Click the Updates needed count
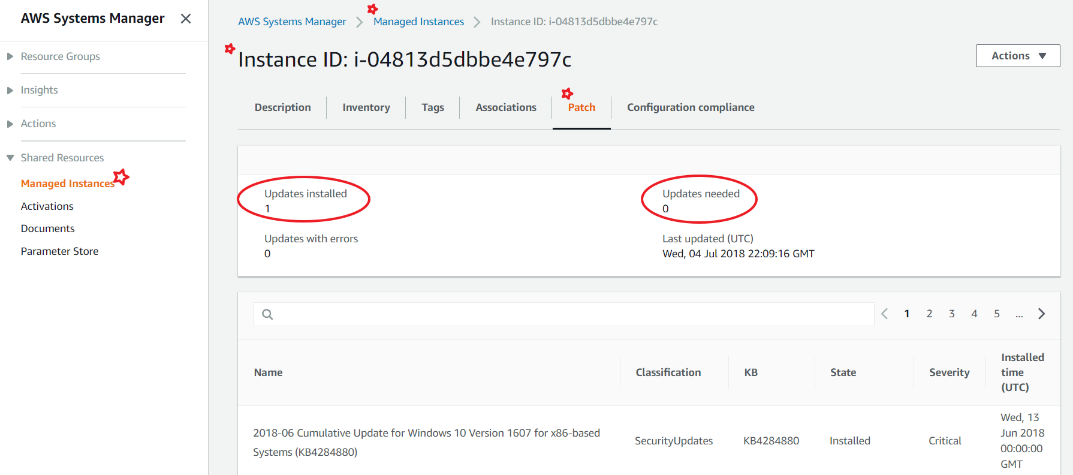This screenshot has width=1073, height=475. click(x=665, y=208)
